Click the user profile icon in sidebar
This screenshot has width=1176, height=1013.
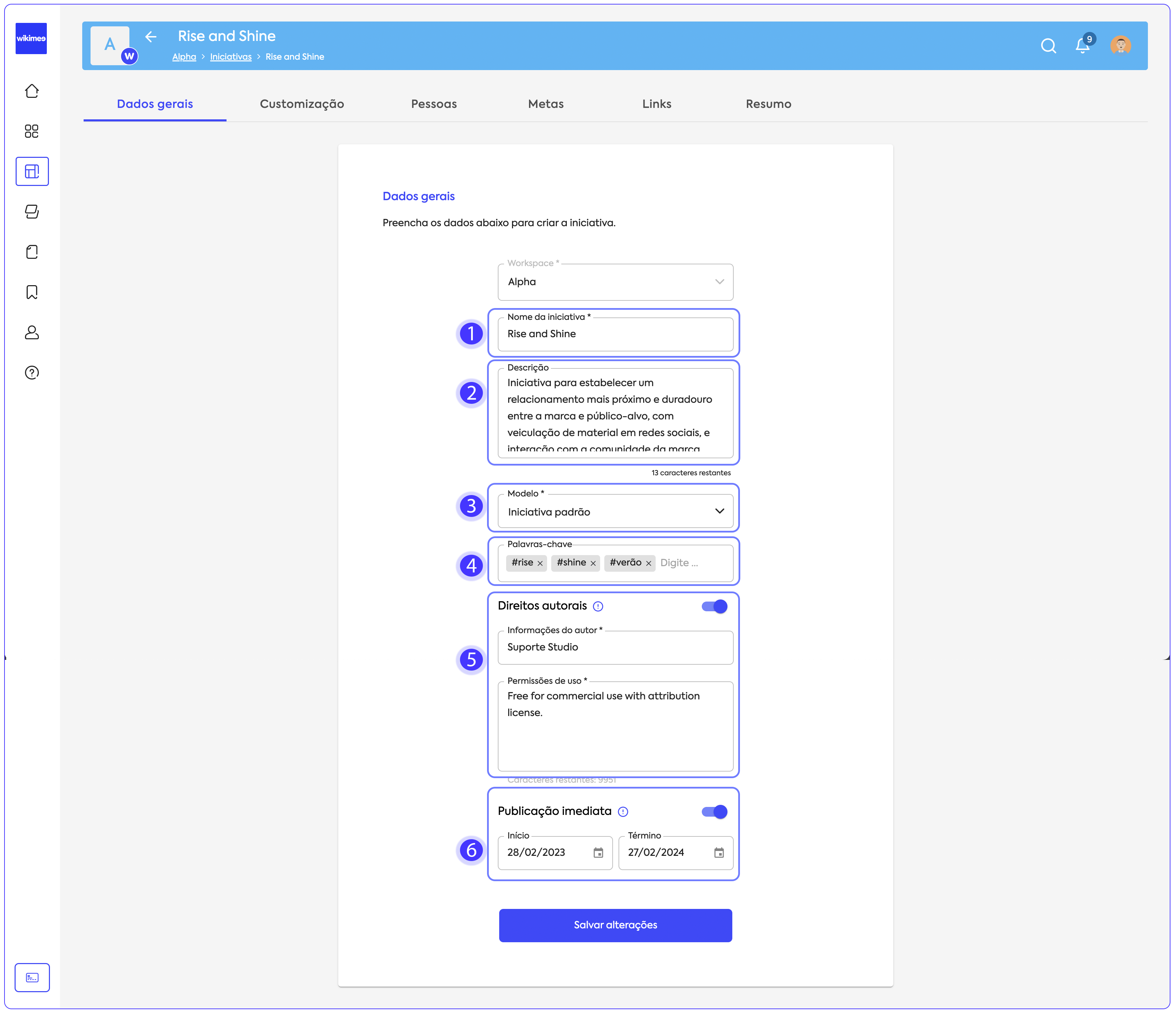(32, 332)
